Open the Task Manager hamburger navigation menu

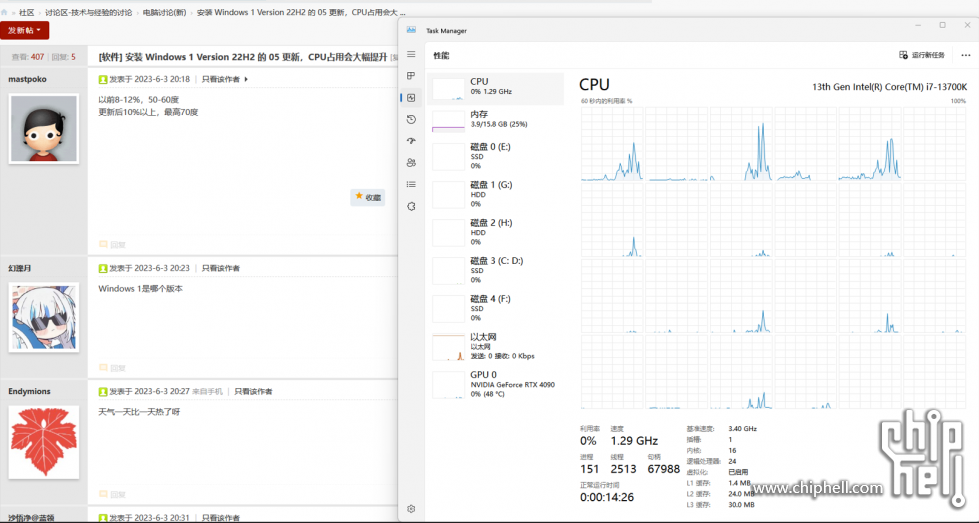click(x=411, y=54)
